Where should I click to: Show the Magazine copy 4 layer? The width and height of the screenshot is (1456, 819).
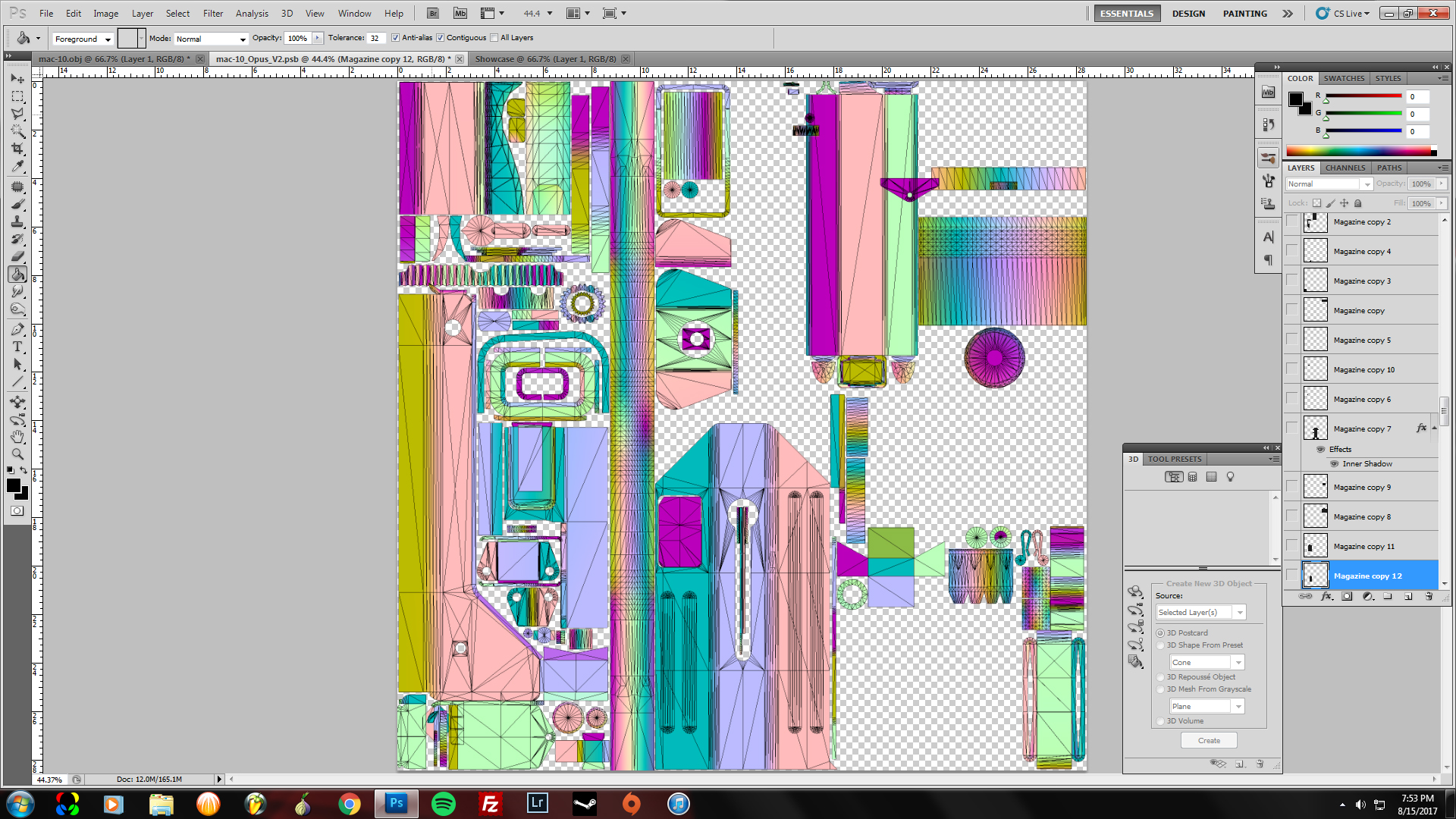point(1292,251)
